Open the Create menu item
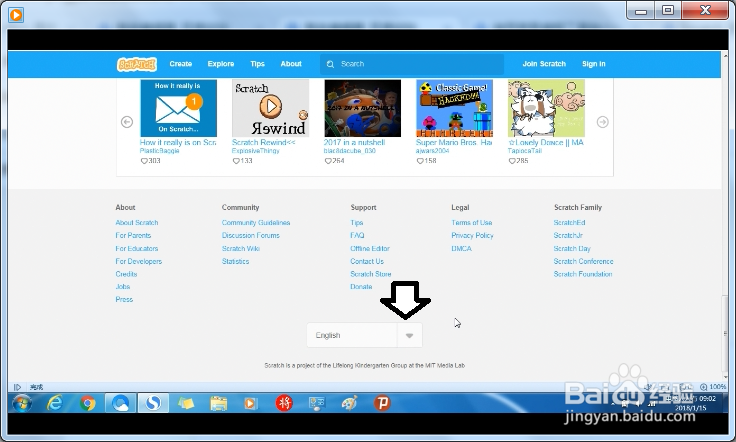The width and height of the screenshot is (736, 442). pyautogui.click(x=181, y=64)
